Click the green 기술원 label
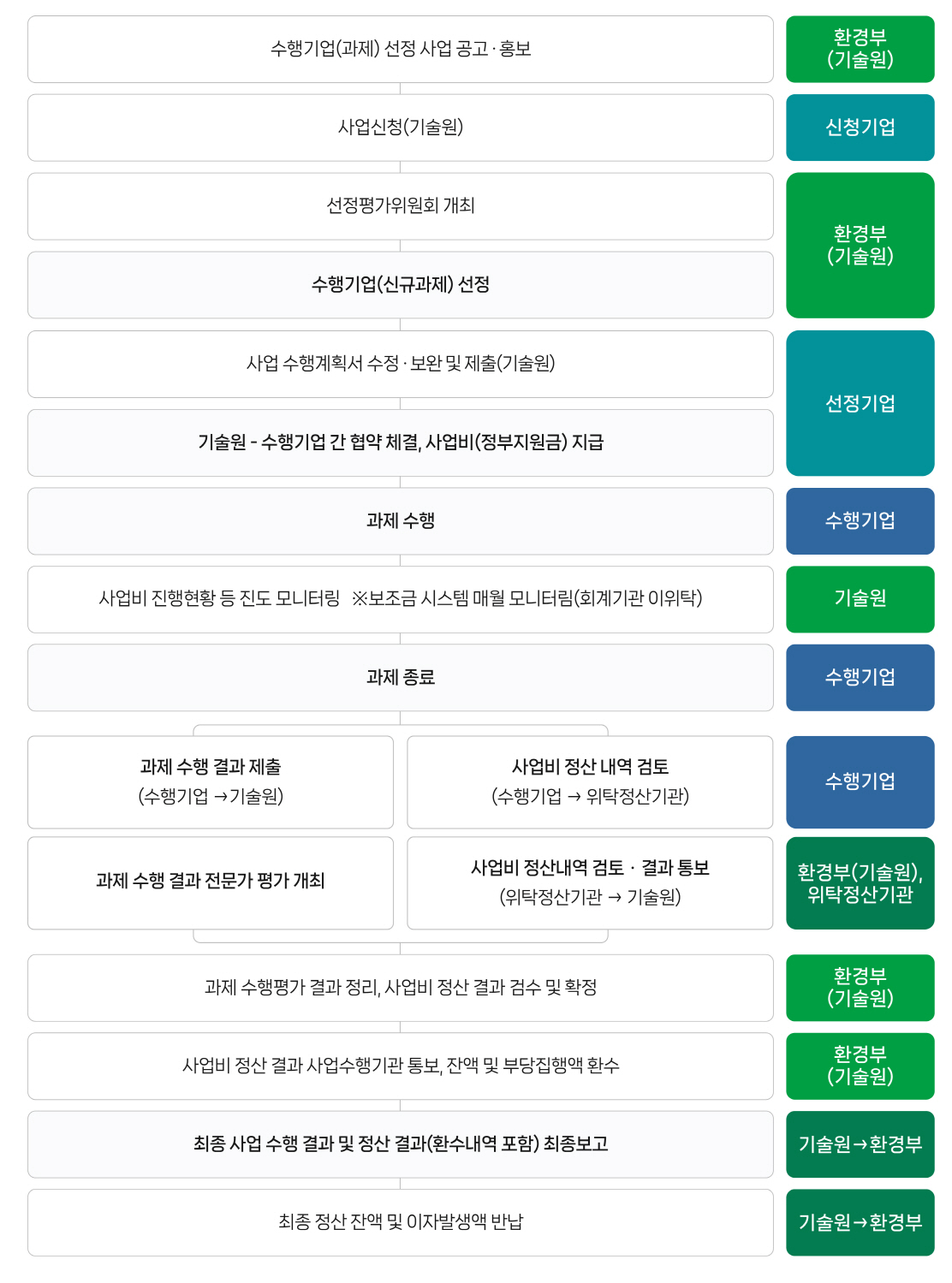 click(860, 599)
